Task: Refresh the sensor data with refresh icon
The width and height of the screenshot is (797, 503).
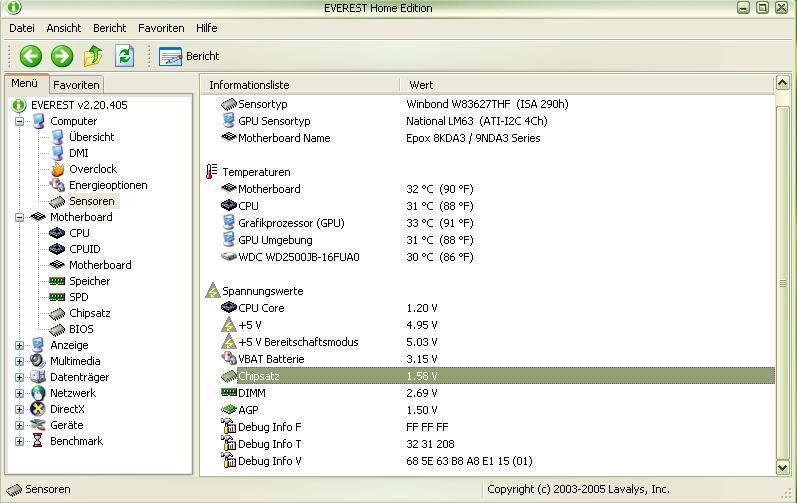Action: point(125,56)
